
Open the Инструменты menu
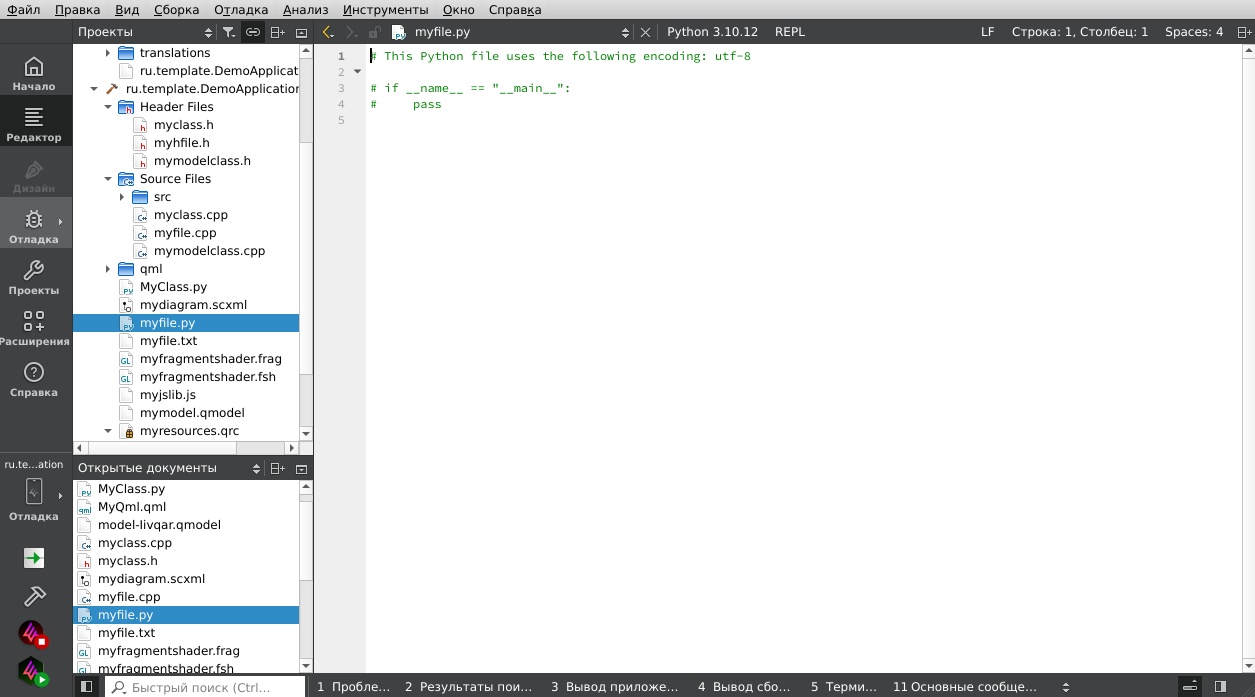pos(385,10)
